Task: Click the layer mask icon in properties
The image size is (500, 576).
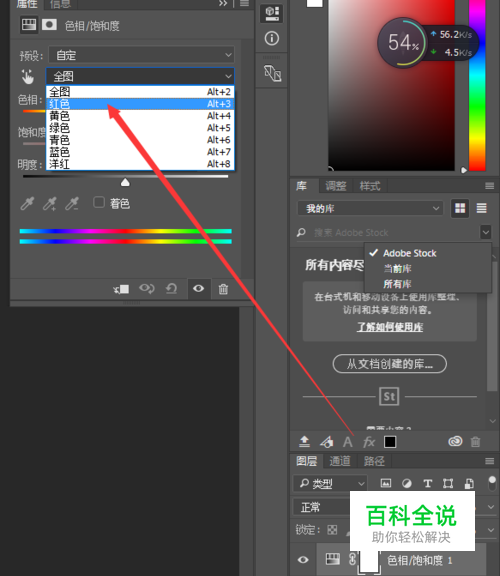Action: 49,25
